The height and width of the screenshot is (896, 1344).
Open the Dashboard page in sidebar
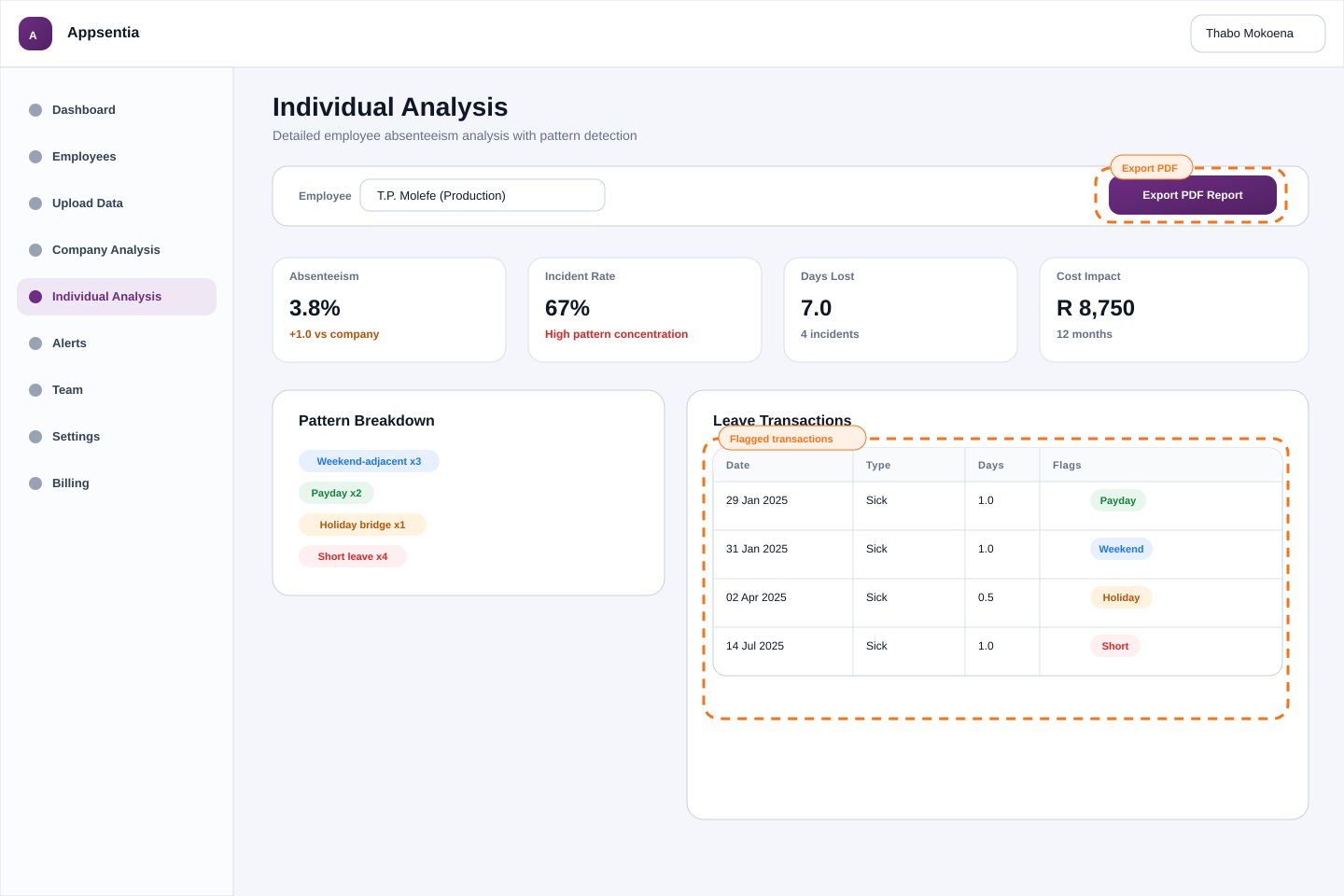click(117, 110)
